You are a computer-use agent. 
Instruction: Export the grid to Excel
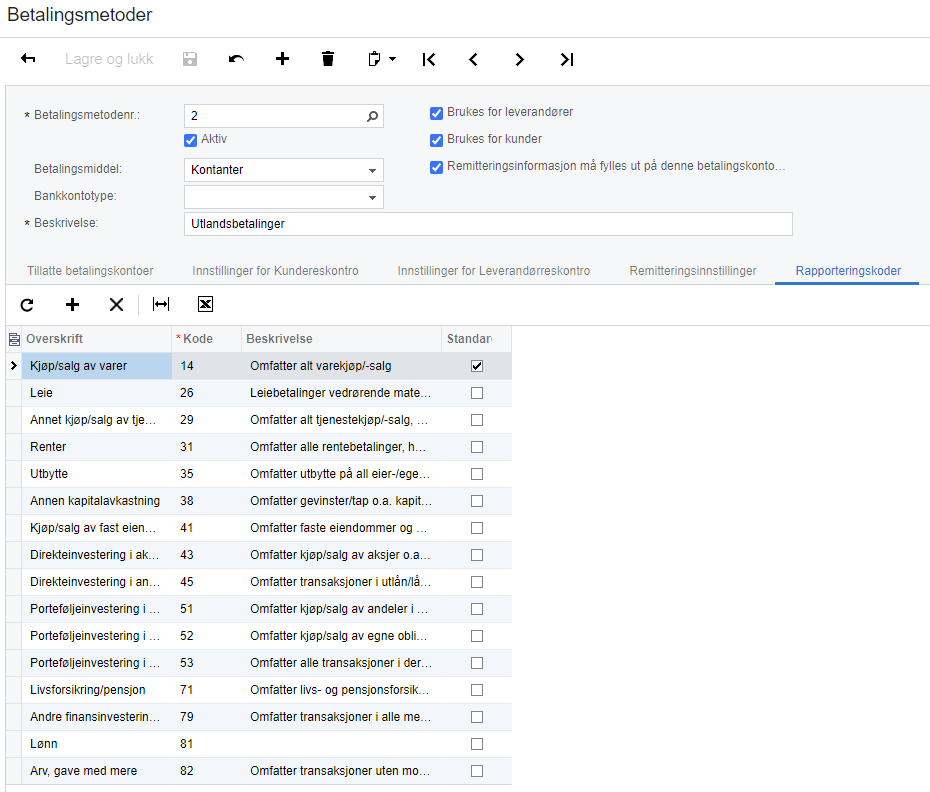point(205,304)
